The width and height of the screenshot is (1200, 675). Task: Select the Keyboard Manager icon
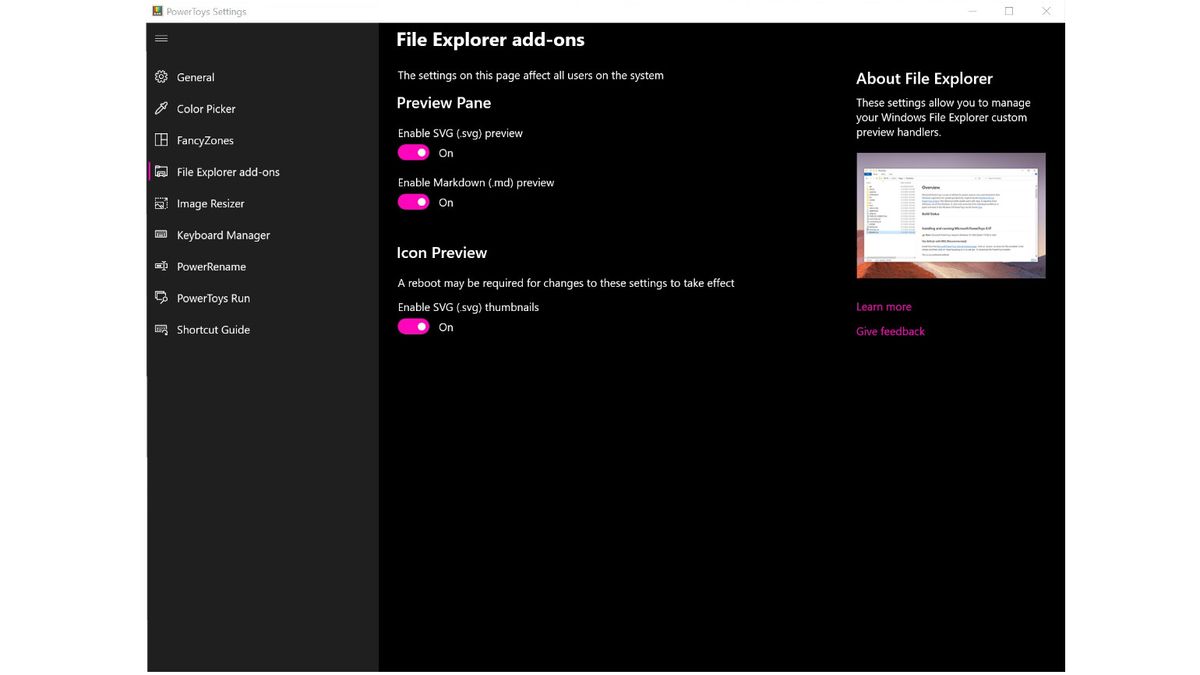[160, 235]
